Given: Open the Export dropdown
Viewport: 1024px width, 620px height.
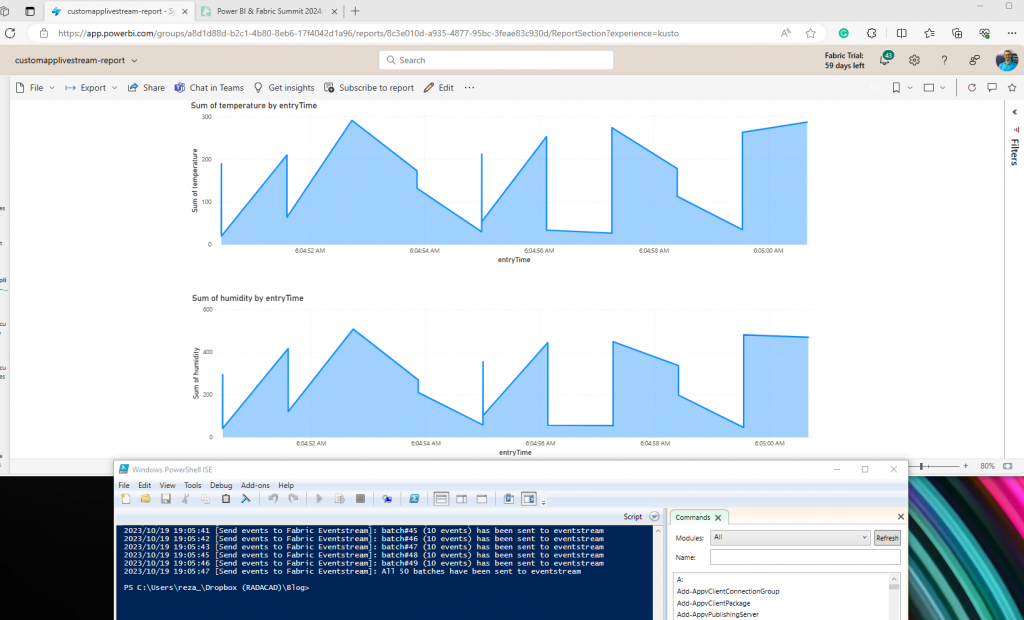Looking at the screenshot, I should click(x=91, y=88).
